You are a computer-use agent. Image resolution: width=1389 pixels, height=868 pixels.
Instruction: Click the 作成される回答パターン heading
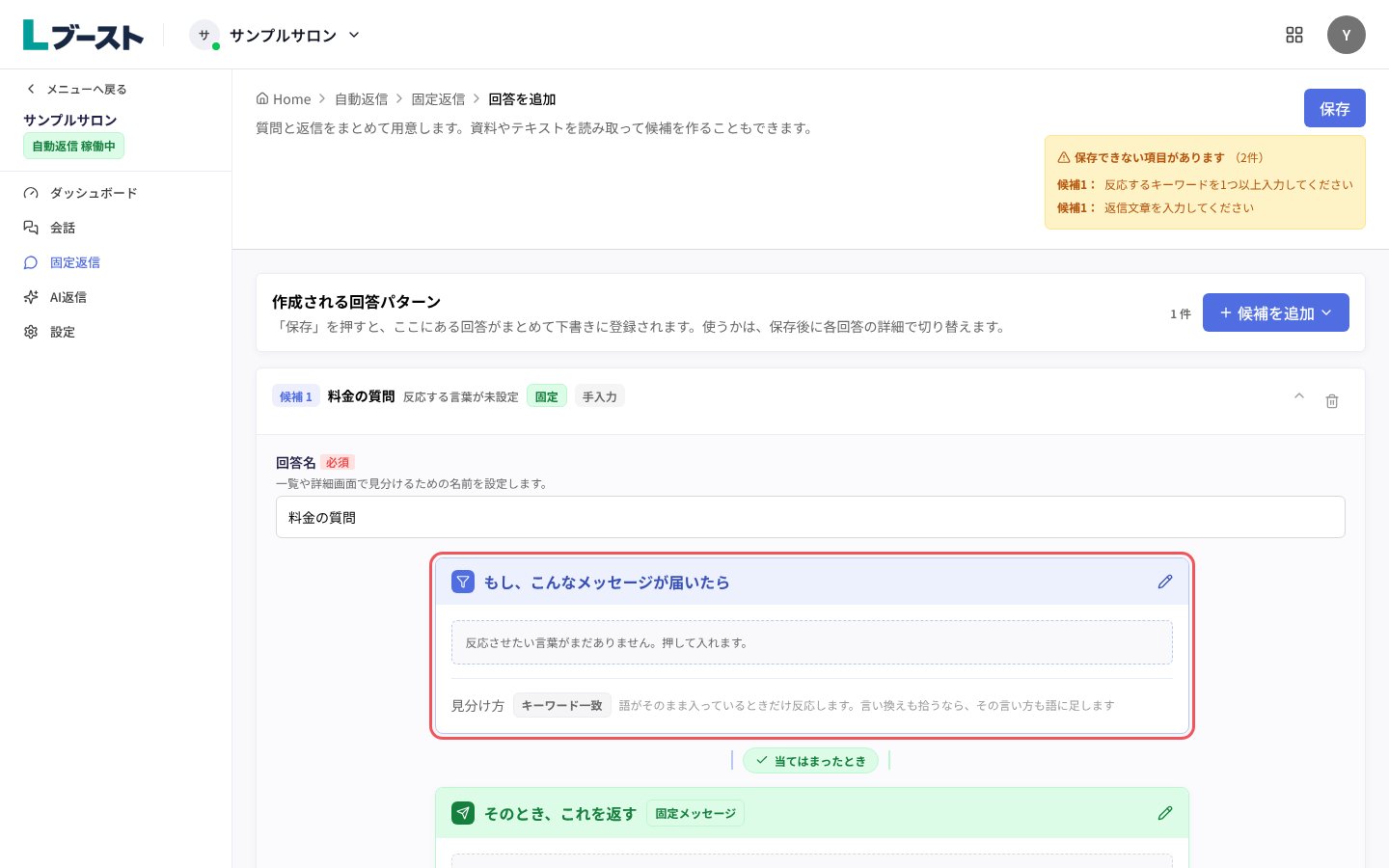pyautogui.click(x=356, y=302)
